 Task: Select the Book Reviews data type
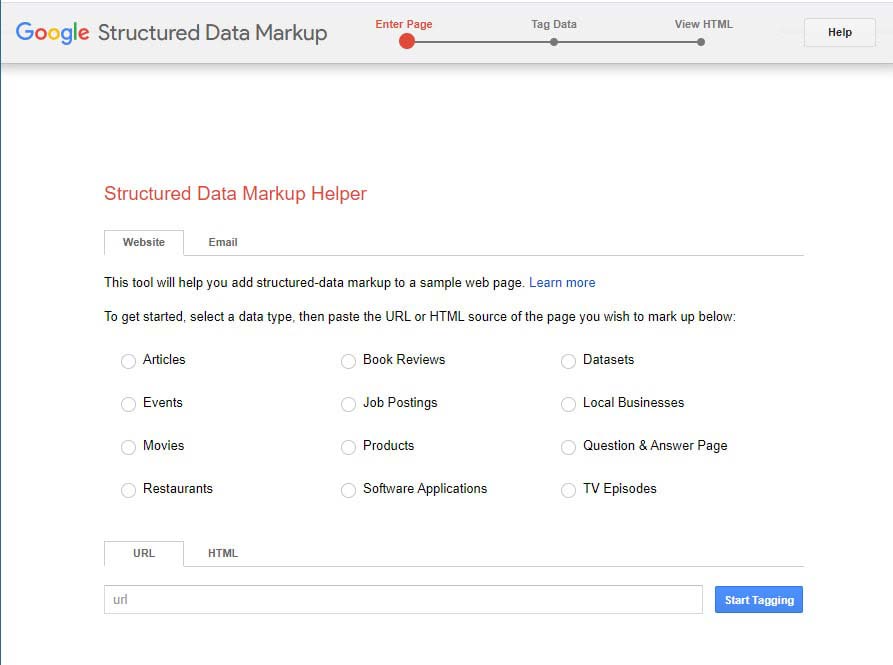348,361
